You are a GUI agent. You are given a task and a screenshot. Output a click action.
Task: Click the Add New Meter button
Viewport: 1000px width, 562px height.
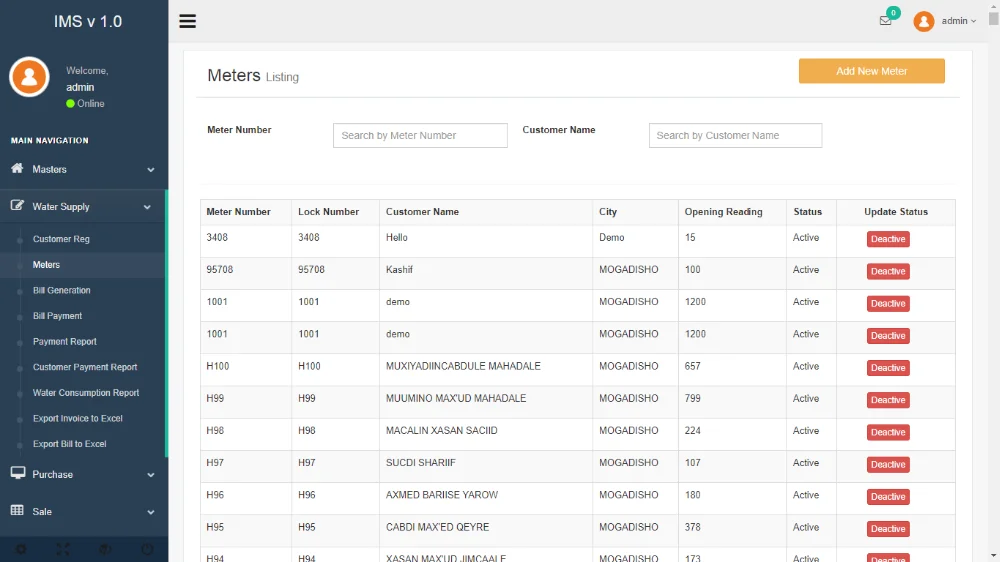tap(871, 71)
